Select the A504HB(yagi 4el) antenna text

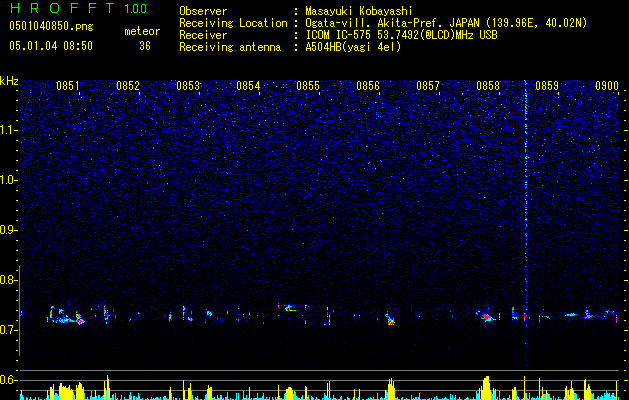353,47
